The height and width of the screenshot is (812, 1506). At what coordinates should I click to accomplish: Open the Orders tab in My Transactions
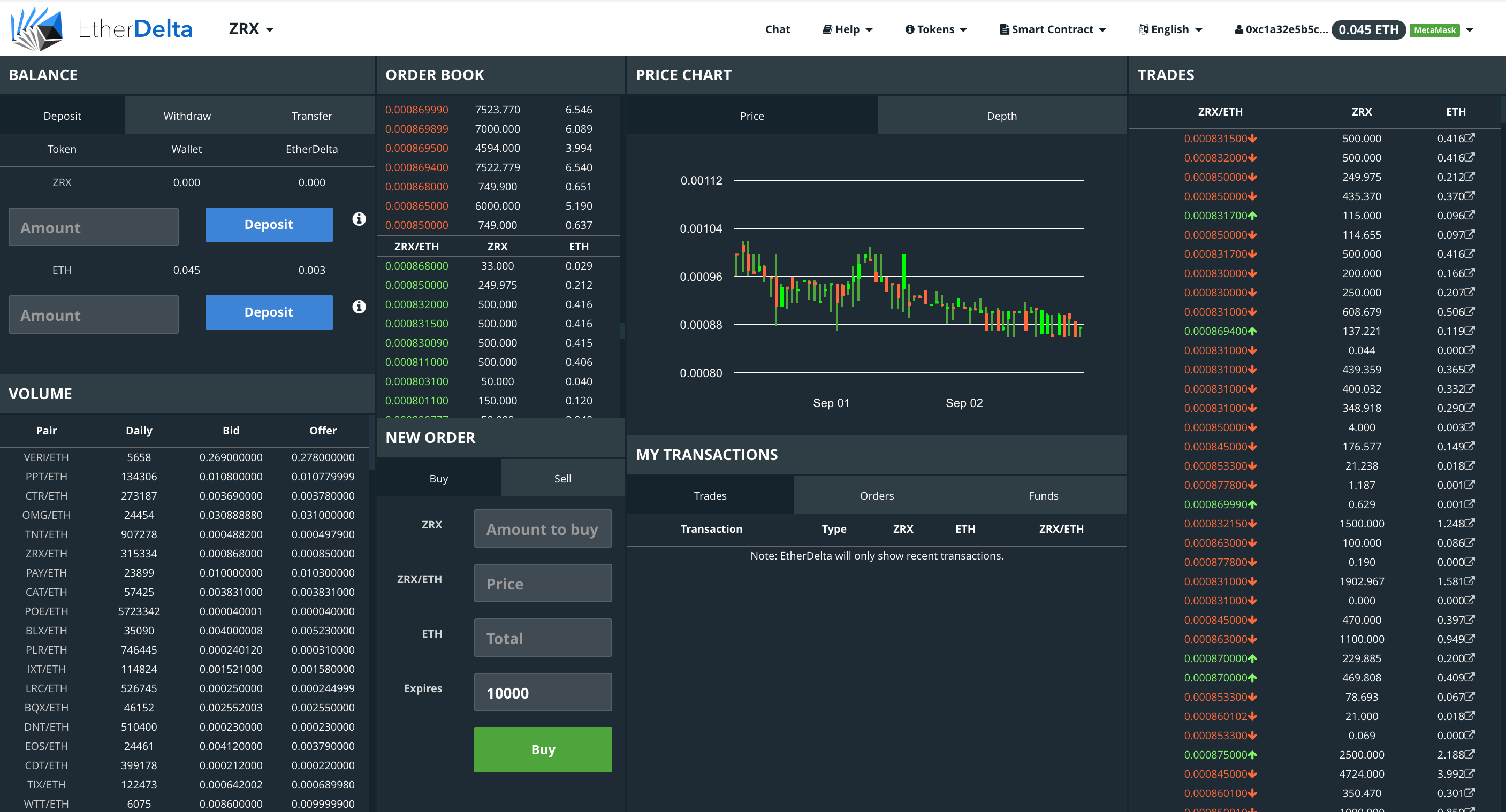(x=876, y=495)
